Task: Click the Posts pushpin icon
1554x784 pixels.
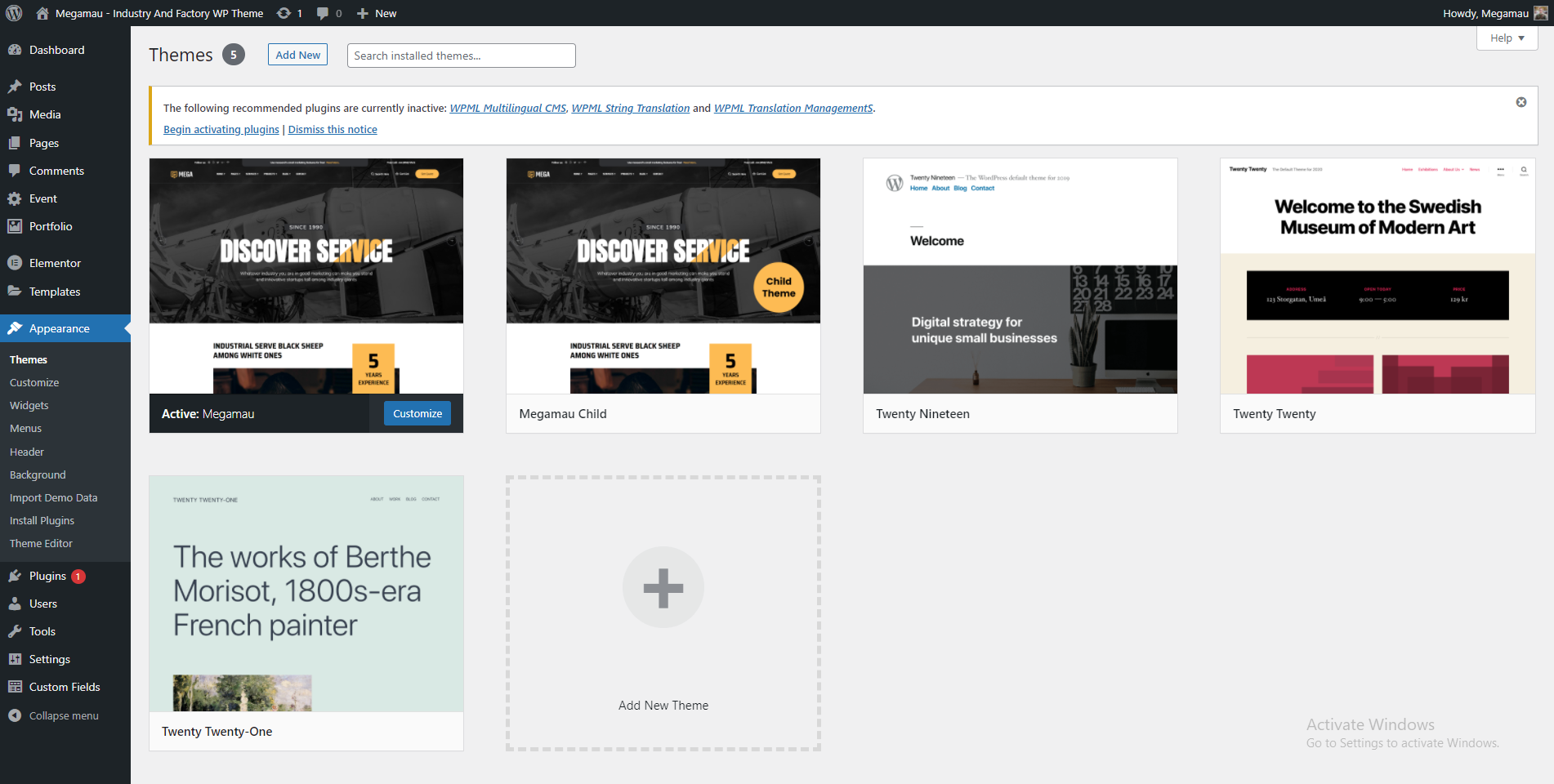Action: [x=15, y=87]
